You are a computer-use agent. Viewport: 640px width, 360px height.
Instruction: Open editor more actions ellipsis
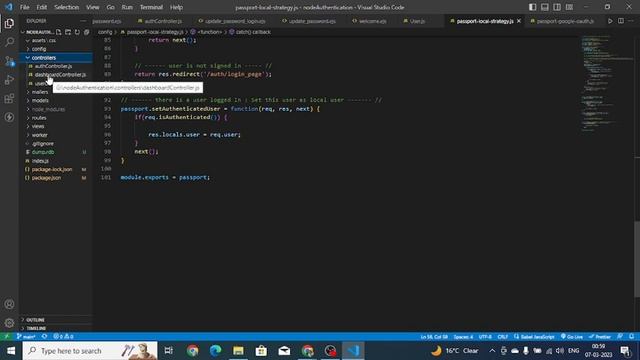(x=631, y=21)
